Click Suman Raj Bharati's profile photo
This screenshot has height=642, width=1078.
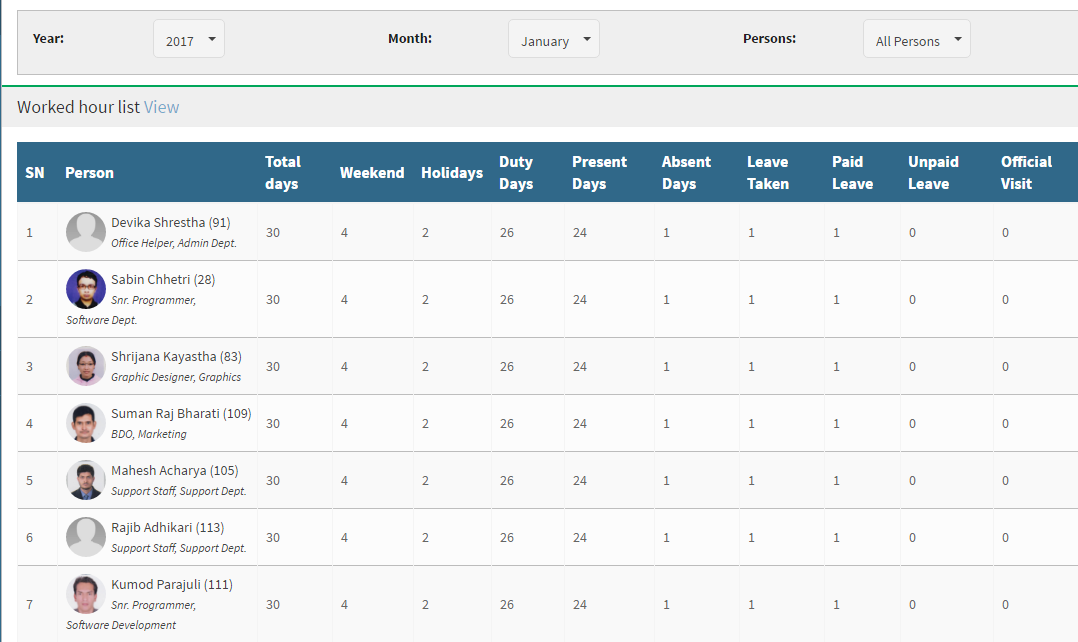(86, 423)
